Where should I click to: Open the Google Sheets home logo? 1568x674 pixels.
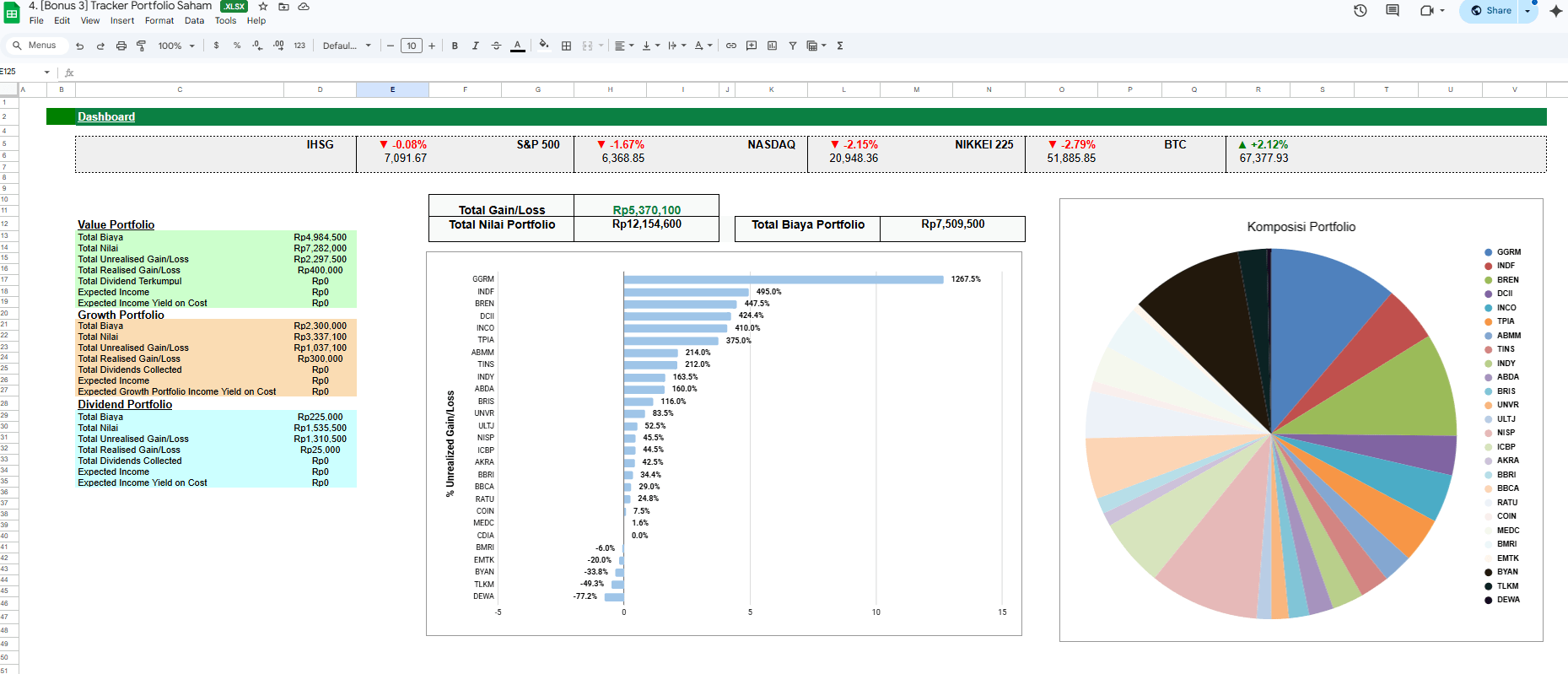click(12, 12)
